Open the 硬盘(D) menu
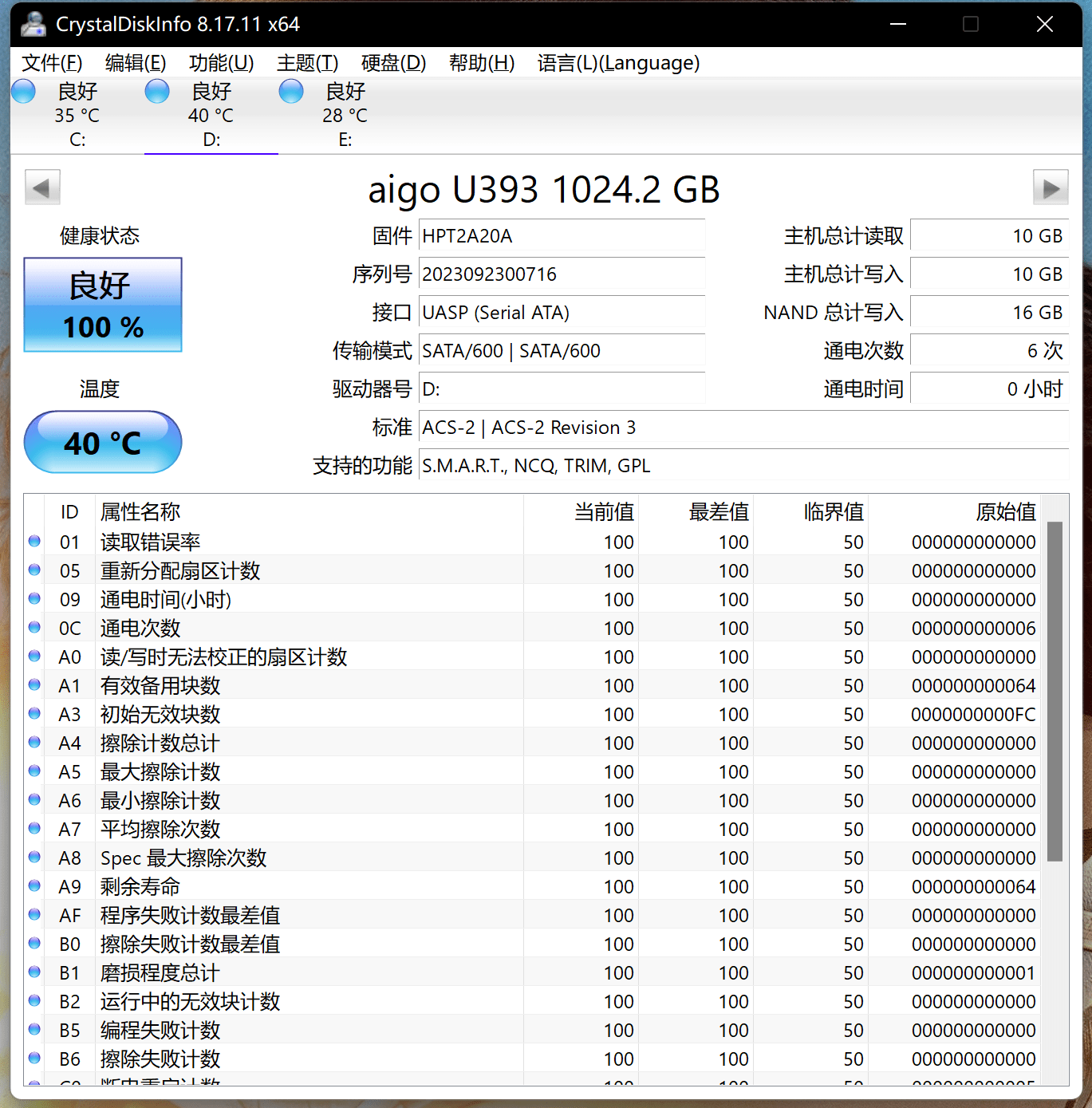The image size is (1092, 1108). (x=393, y=63)
